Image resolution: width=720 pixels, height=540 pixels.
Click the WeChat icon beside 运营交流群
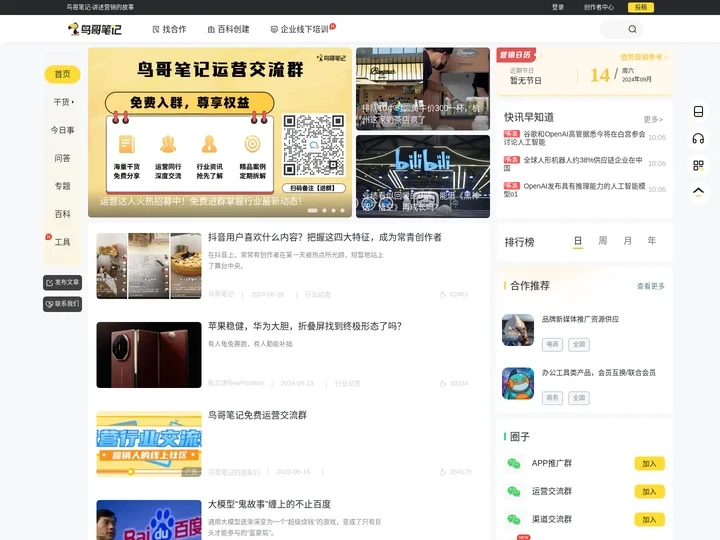point(514,491)
